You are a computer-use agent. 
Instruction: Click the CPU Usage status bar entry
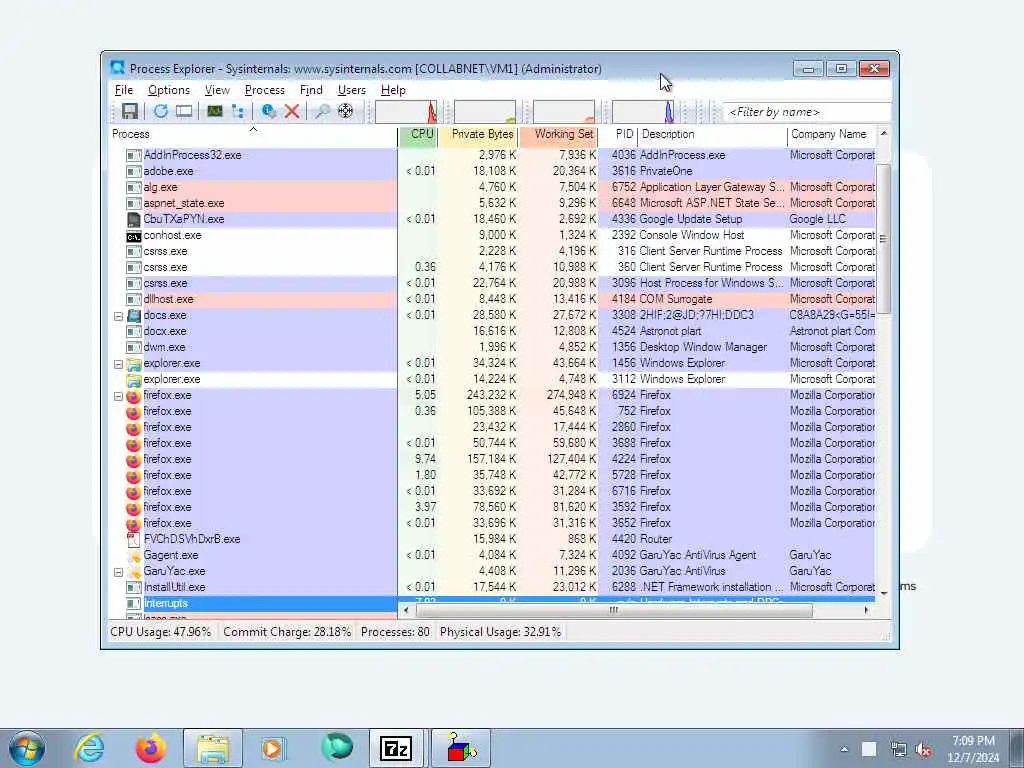(161, 632)
